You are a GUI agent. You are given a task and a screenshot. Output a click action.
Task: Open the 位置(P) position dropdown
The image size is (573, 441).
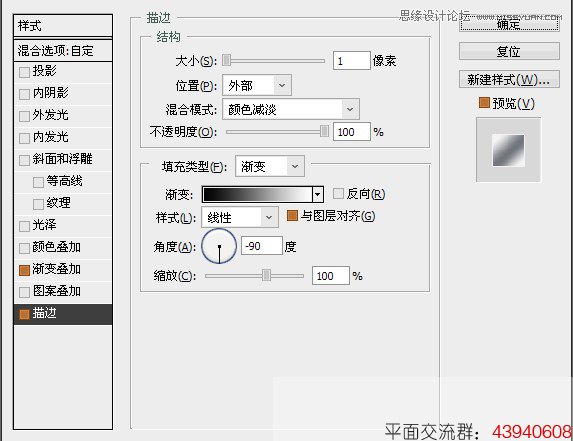[257, 85]
